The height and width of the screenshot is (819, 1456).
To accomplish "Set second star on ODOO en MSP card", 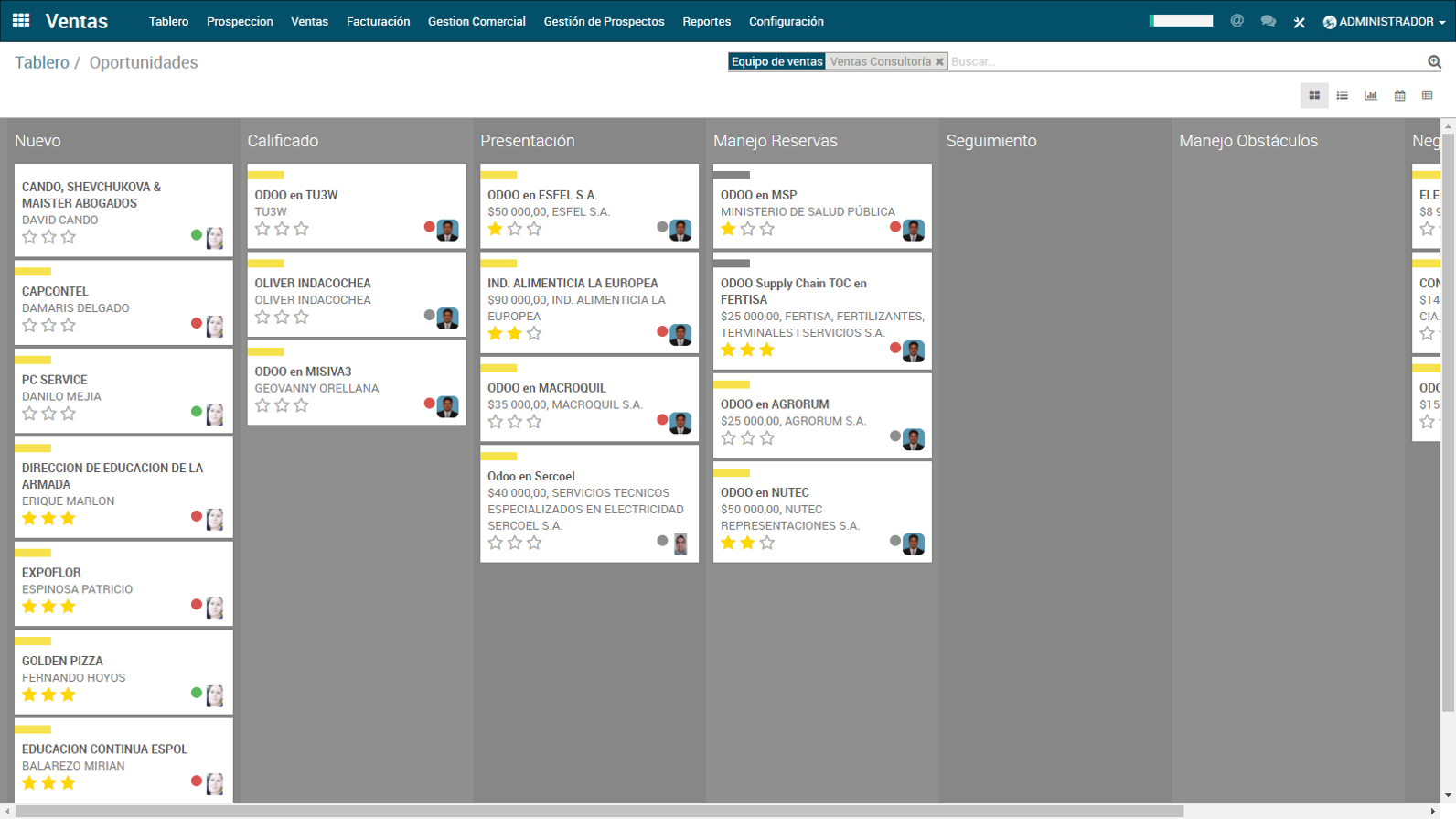I will pyautogui.click(x=747, y=229).
